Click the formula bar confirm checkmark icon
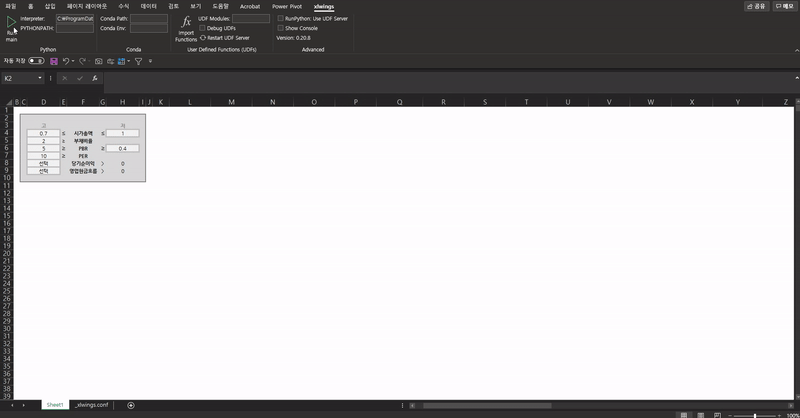This screenshot has height=418, width=800. pyautogui.click(x=80, y=78)
